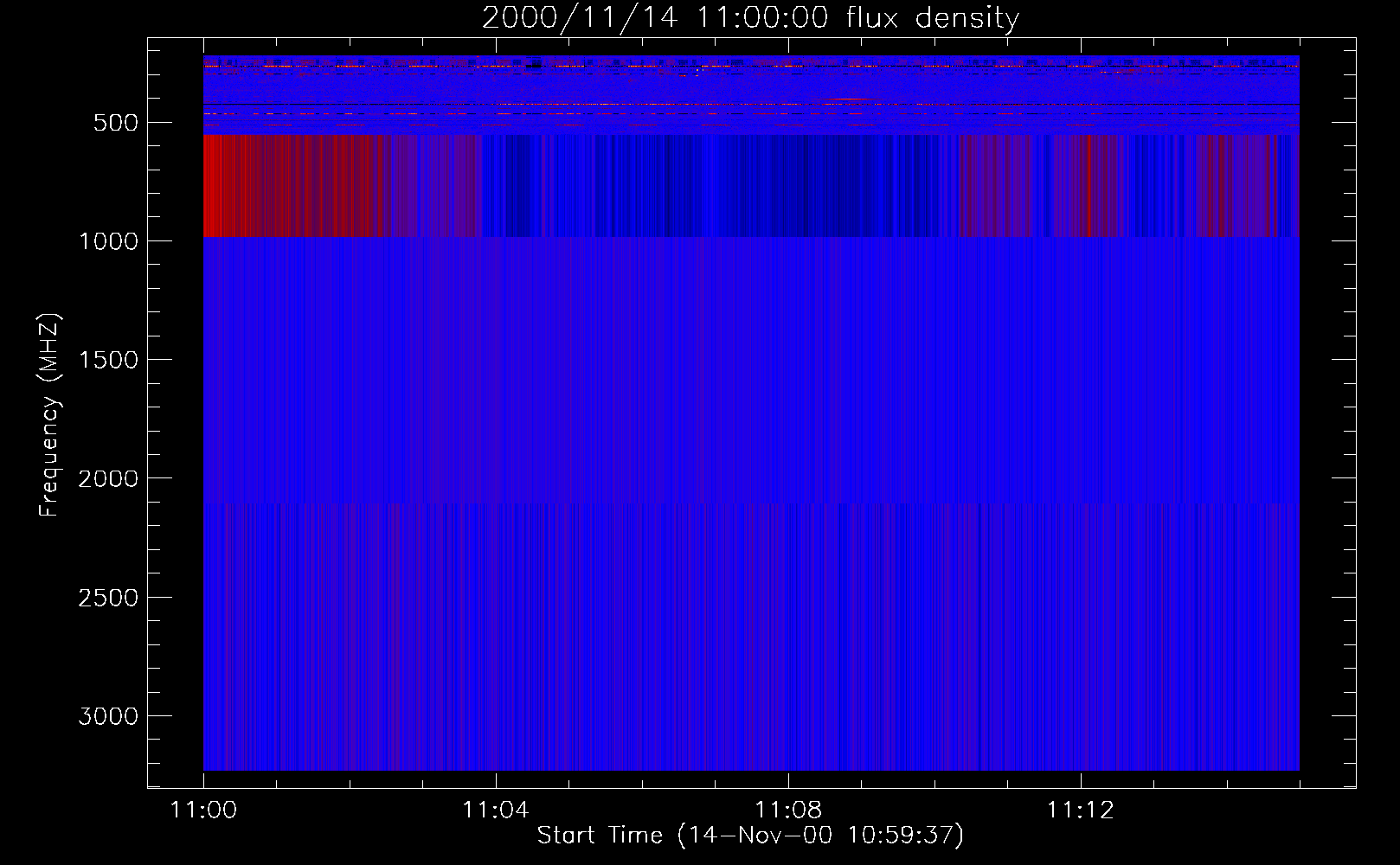Select the 1000 frequency tick label
The width and height of the screenshot is (1400, 865).
coord(108,241)
